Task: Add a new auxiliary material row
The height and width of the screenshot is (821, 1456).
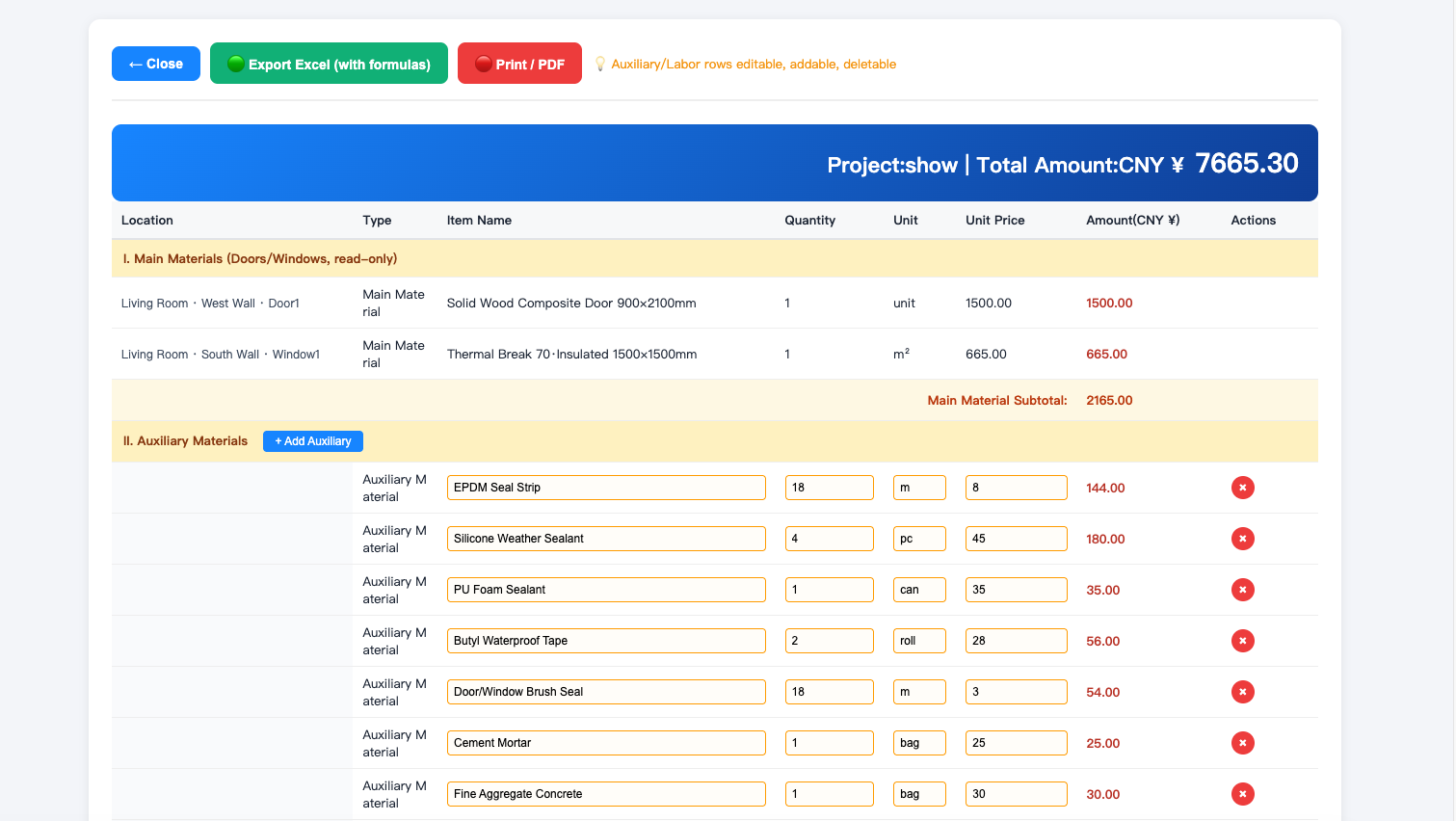Action: coord(313,441)
